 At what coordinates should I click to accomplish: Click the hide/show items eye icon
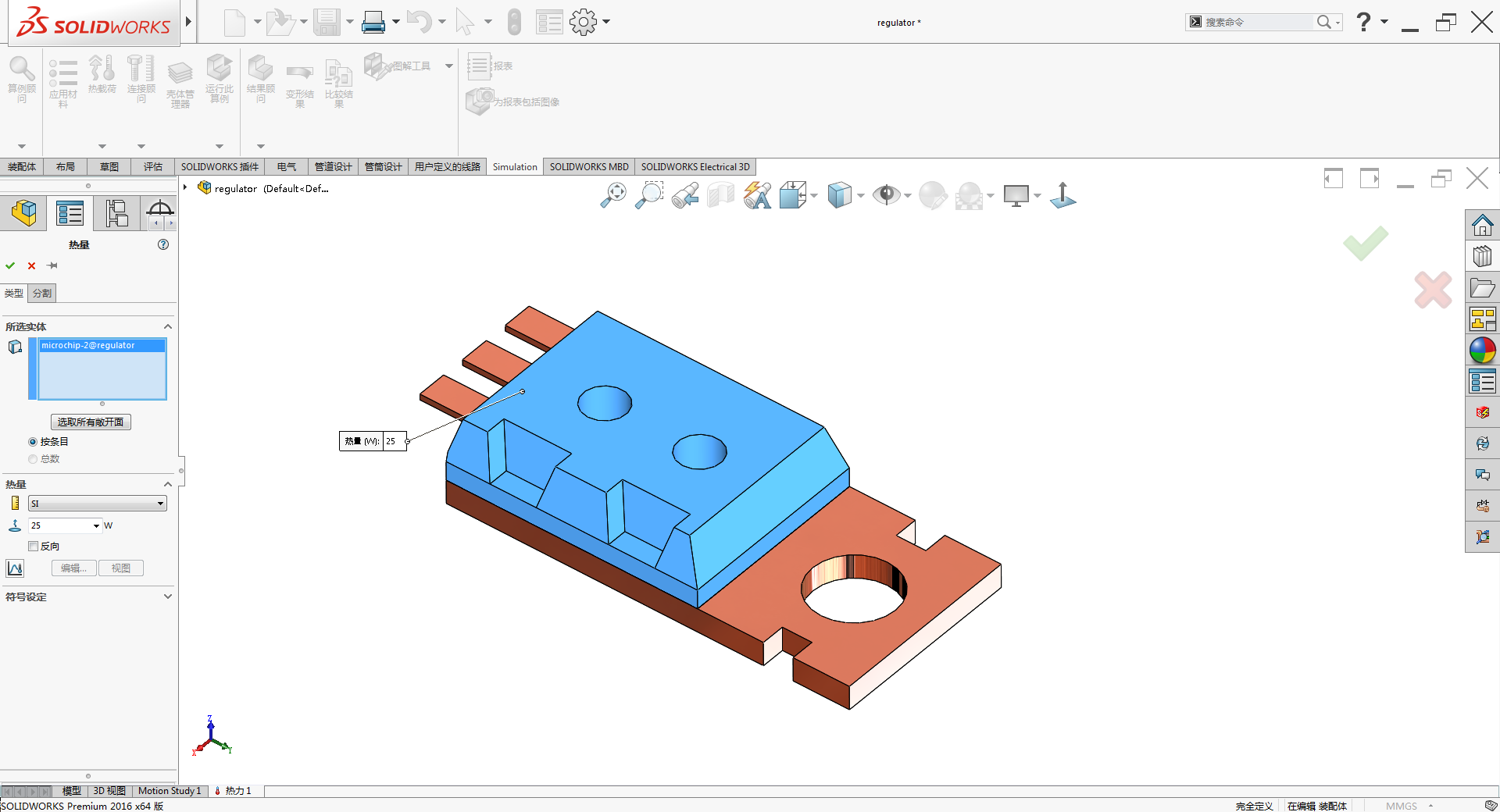tap(887, 194)
